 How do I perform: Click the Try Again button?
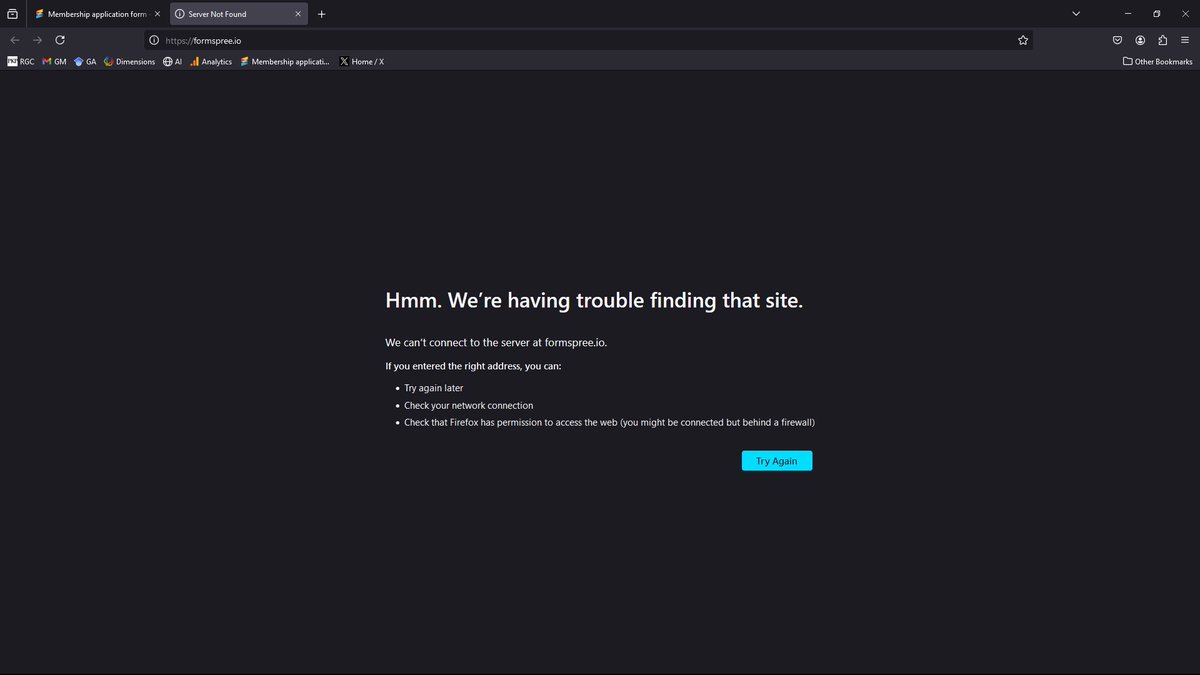point(777,461)
